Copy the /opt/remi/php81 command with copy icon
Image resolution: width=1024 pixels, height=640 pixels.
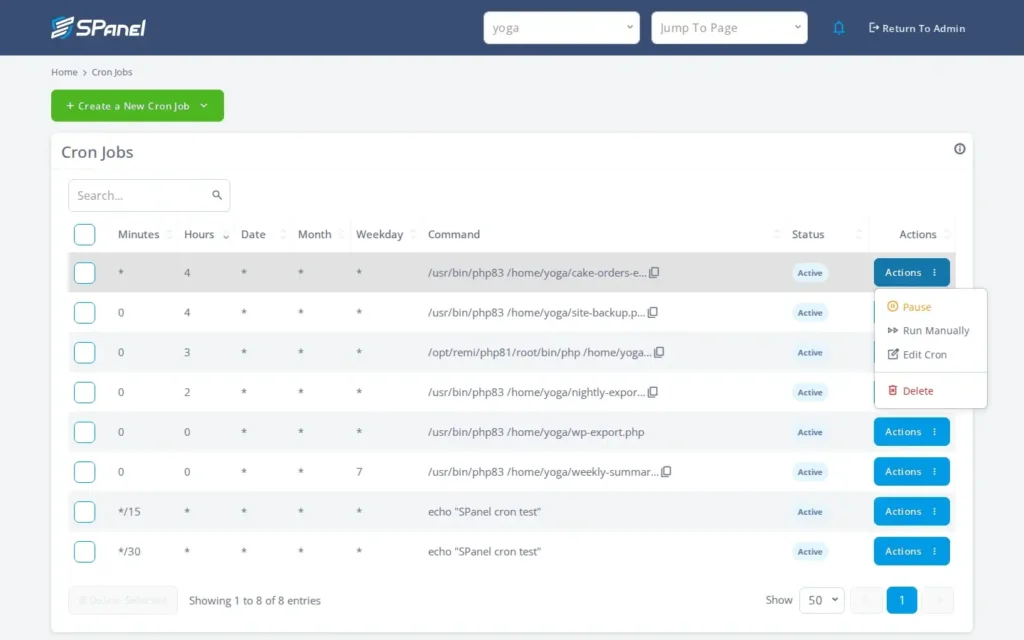coord(659,352)
